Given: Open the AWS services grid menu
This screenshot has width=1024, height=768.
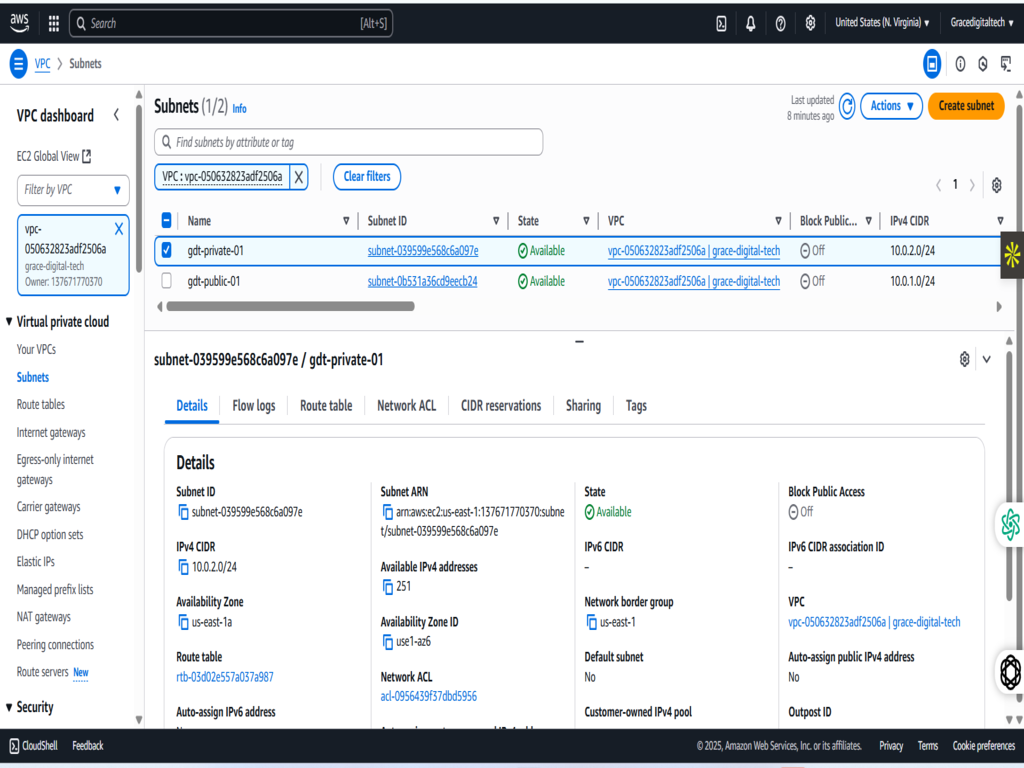Looking at the screenshot, I should (x=54, y=24).
